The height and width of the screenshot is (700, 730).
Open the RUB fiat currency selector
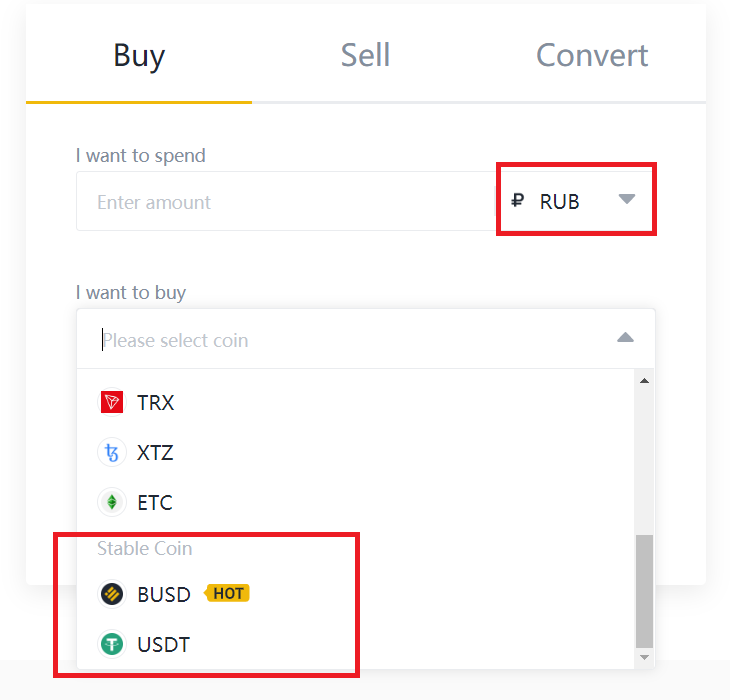click(x=575, y=201)
